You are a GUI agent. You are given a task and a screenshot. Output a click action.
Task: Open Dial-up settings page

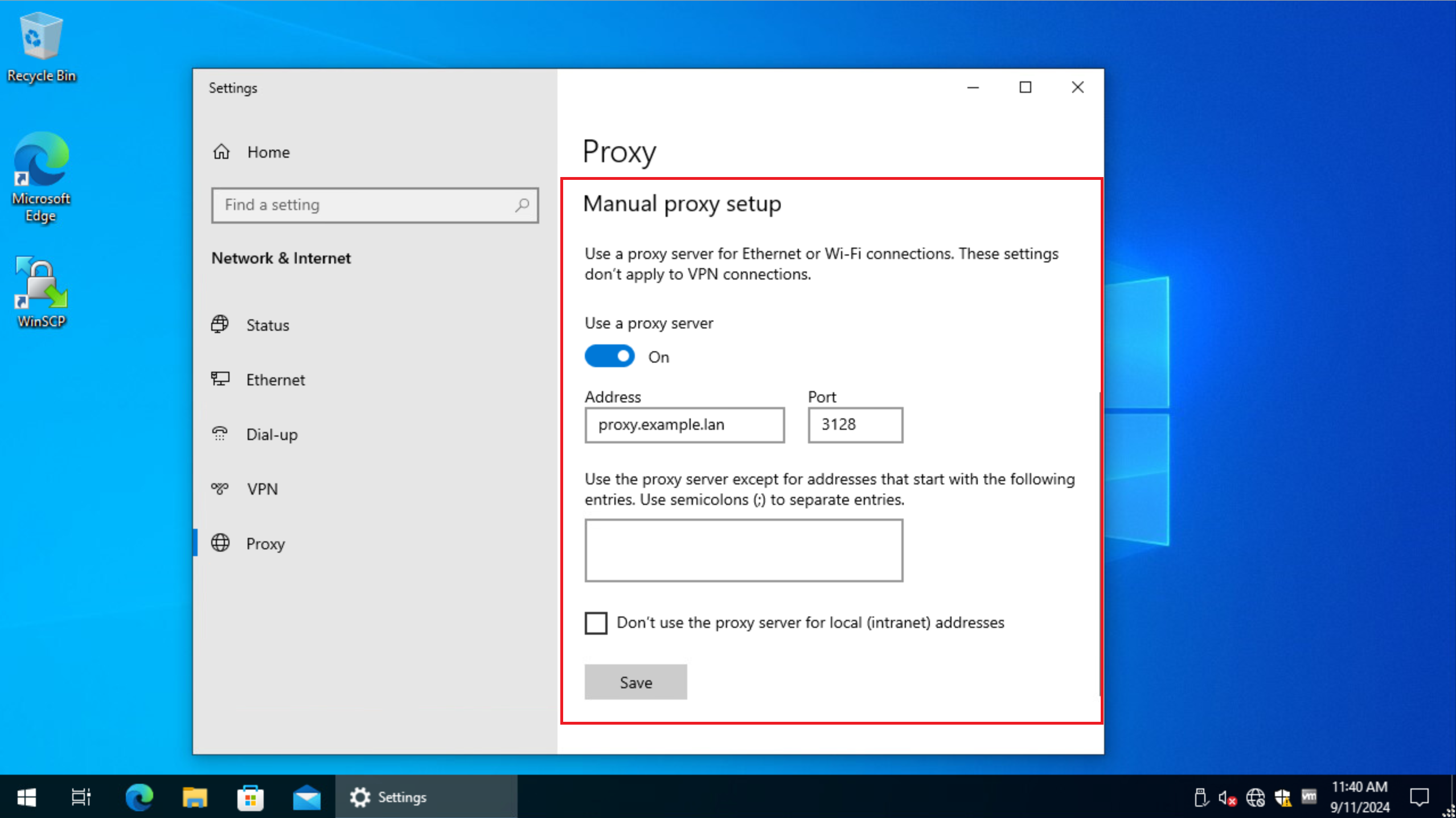click(272, 434)
